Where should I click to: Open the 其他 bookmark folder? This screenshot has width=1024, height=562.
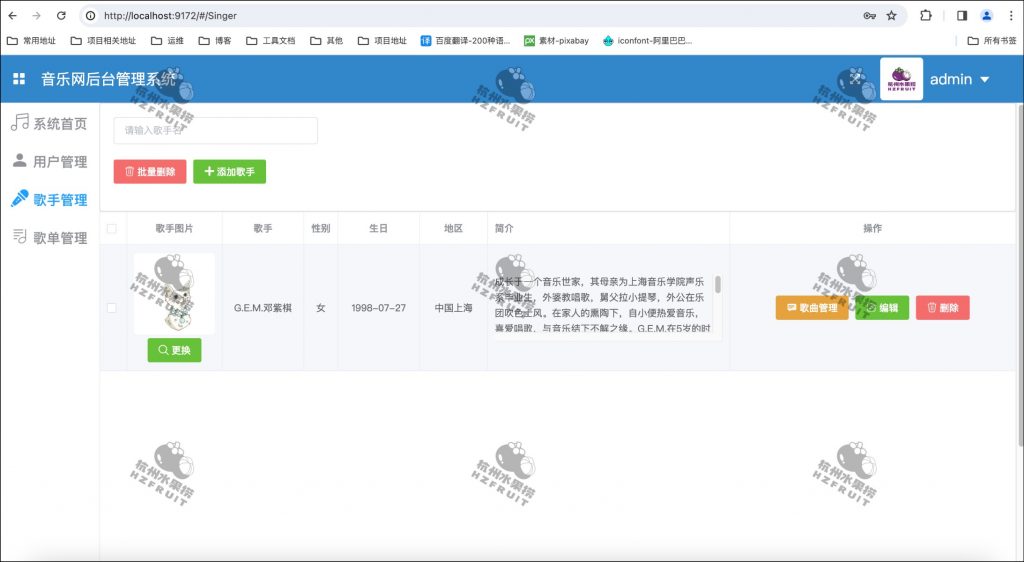327,40
